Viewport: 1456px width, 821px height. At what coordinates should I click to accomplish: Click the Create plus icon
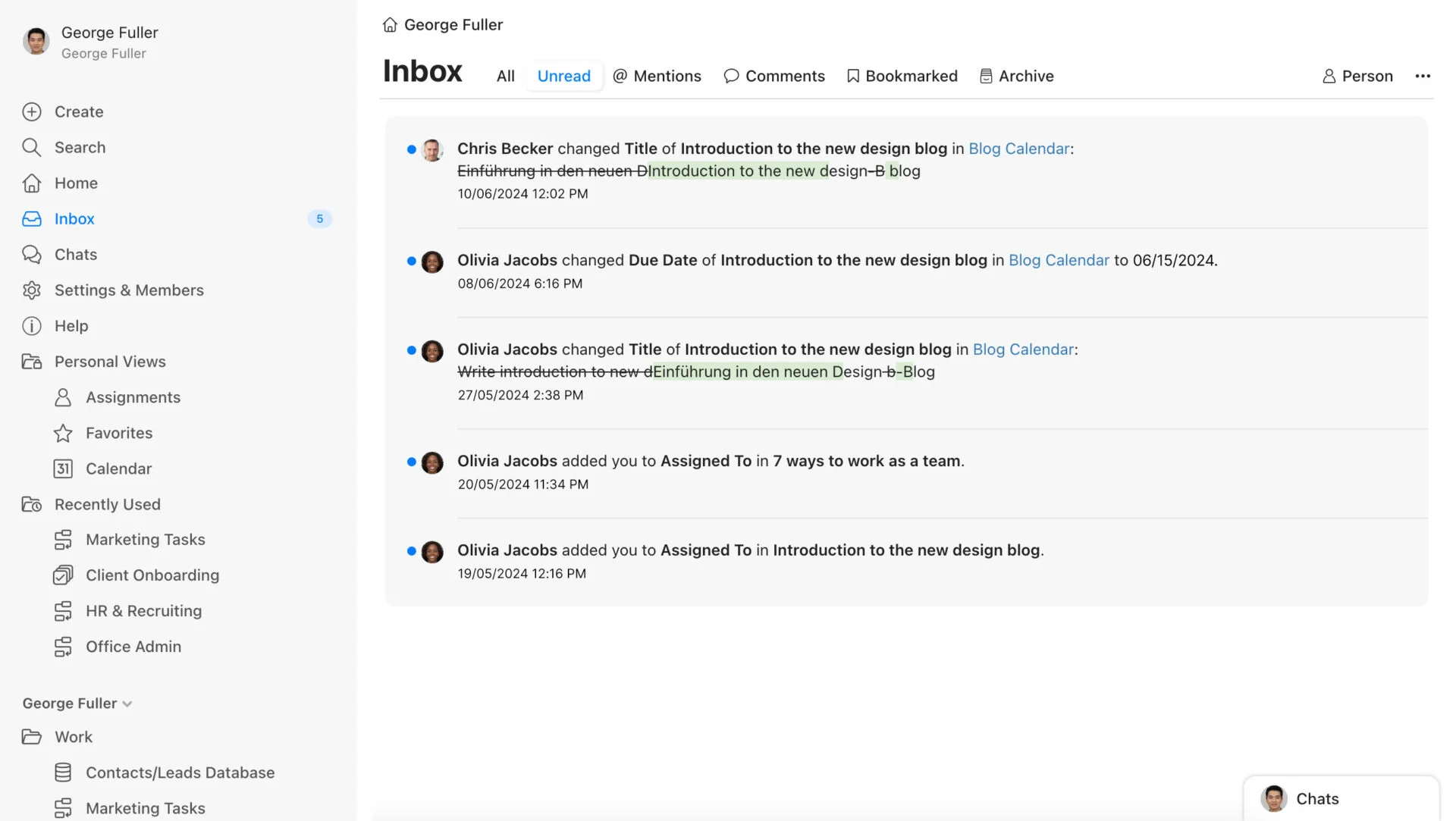click(32, 111)
